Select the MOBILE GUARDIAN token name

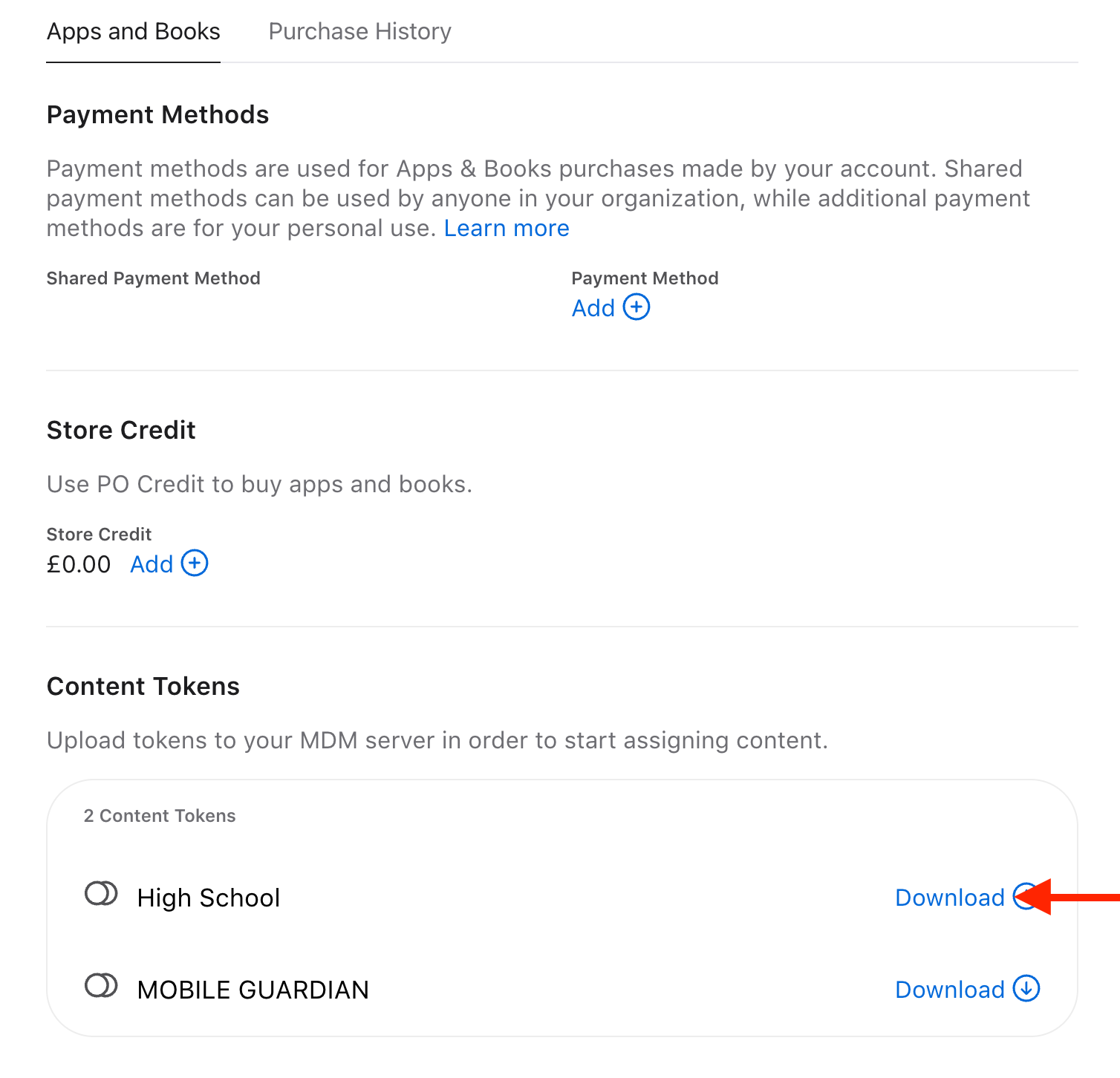click(x=253, y=990)
